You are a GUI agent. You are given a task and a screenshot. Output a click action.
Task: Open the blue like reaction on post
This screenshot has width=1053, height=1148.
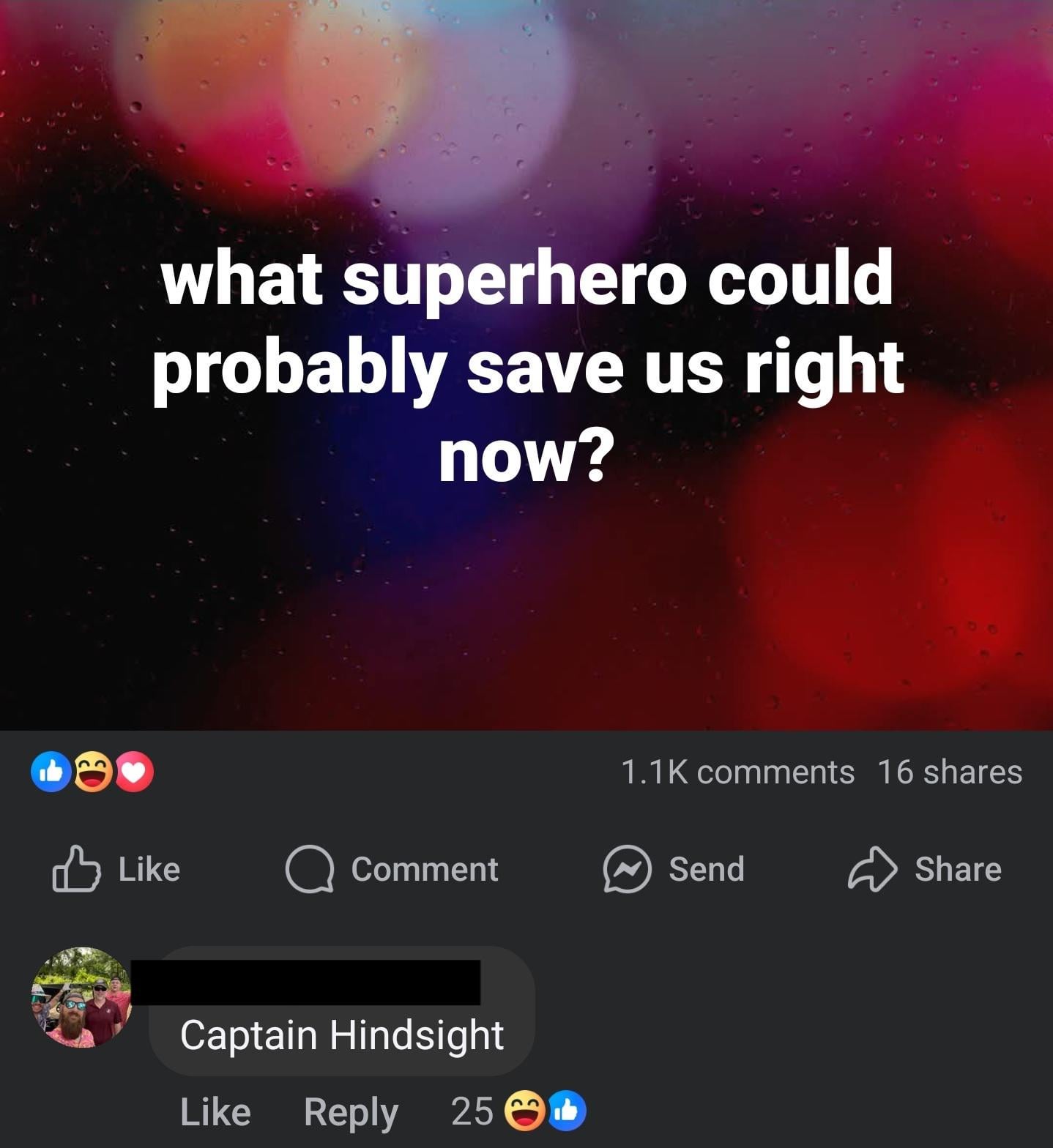51,772
